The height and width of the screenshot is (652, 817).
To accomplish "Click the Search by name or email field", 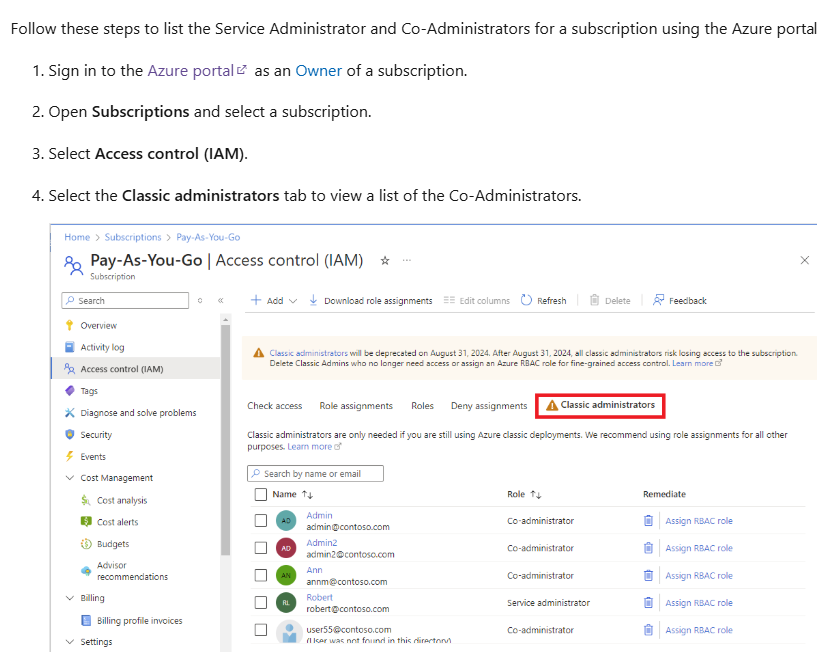I will pyautogui.click(x=315, y=473).
